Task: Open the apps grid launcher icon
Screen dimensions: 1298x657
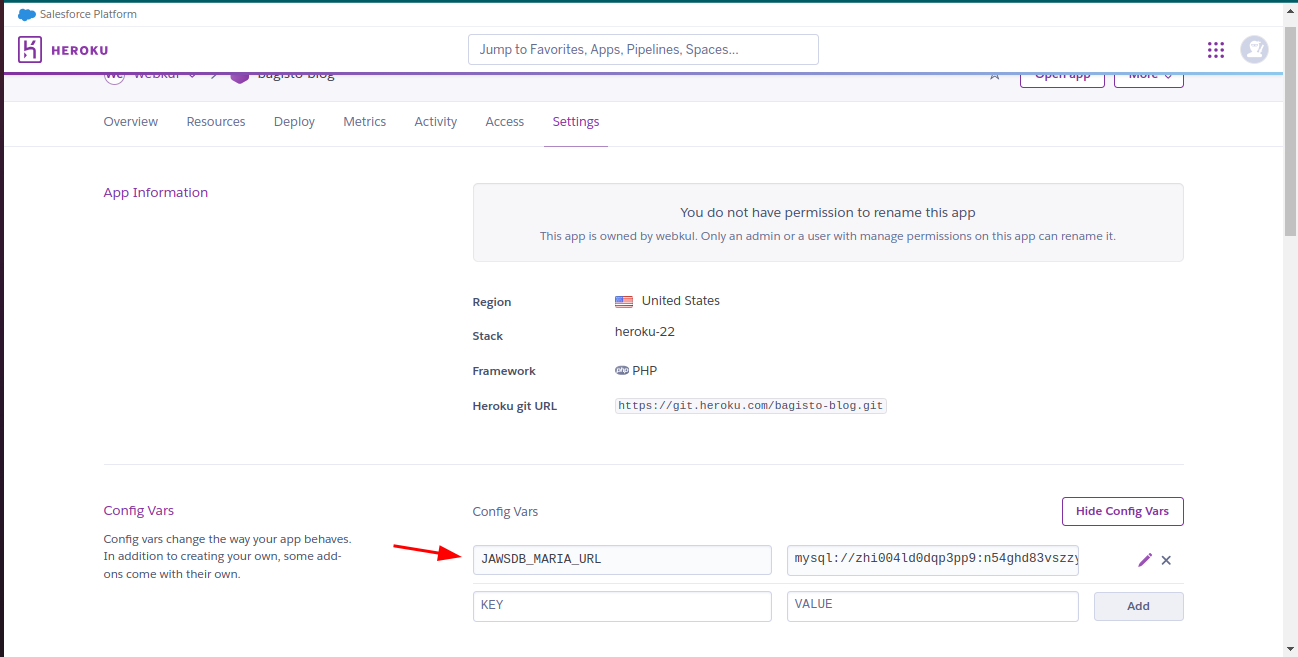Action: click(x=1216, y=50)
